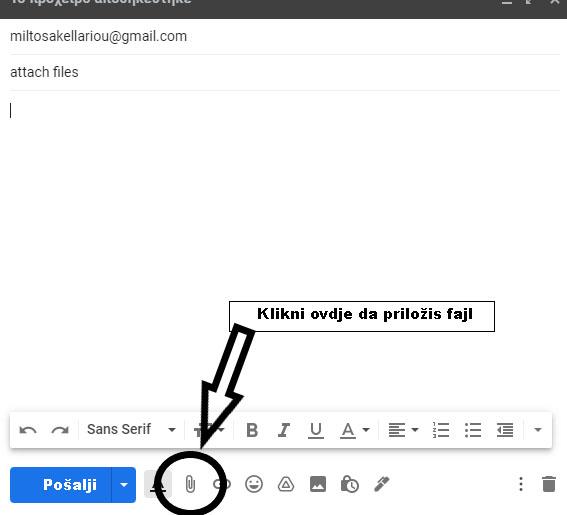
Task: Open more formatting options arrow at toolbar end
Action: click(538, 430)
